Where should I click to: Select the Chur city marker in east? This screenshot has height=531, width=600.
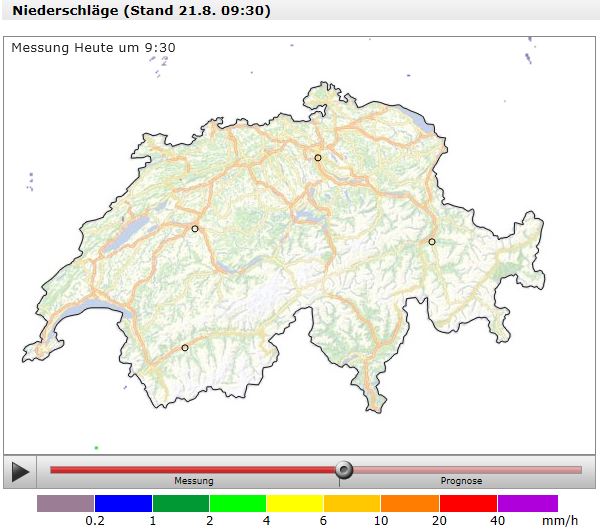[x=432, y=242]
